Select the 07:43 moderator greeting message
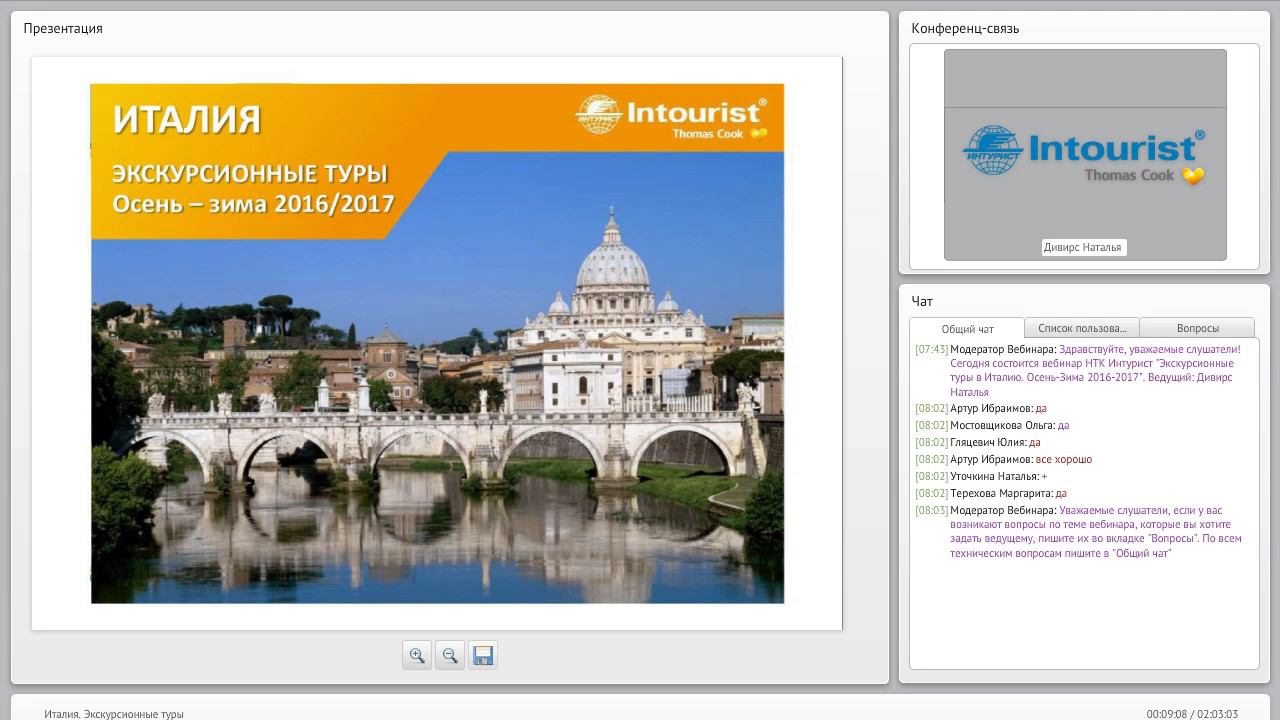Viewport: 1280px width, 720px height. click(1079, 371)
